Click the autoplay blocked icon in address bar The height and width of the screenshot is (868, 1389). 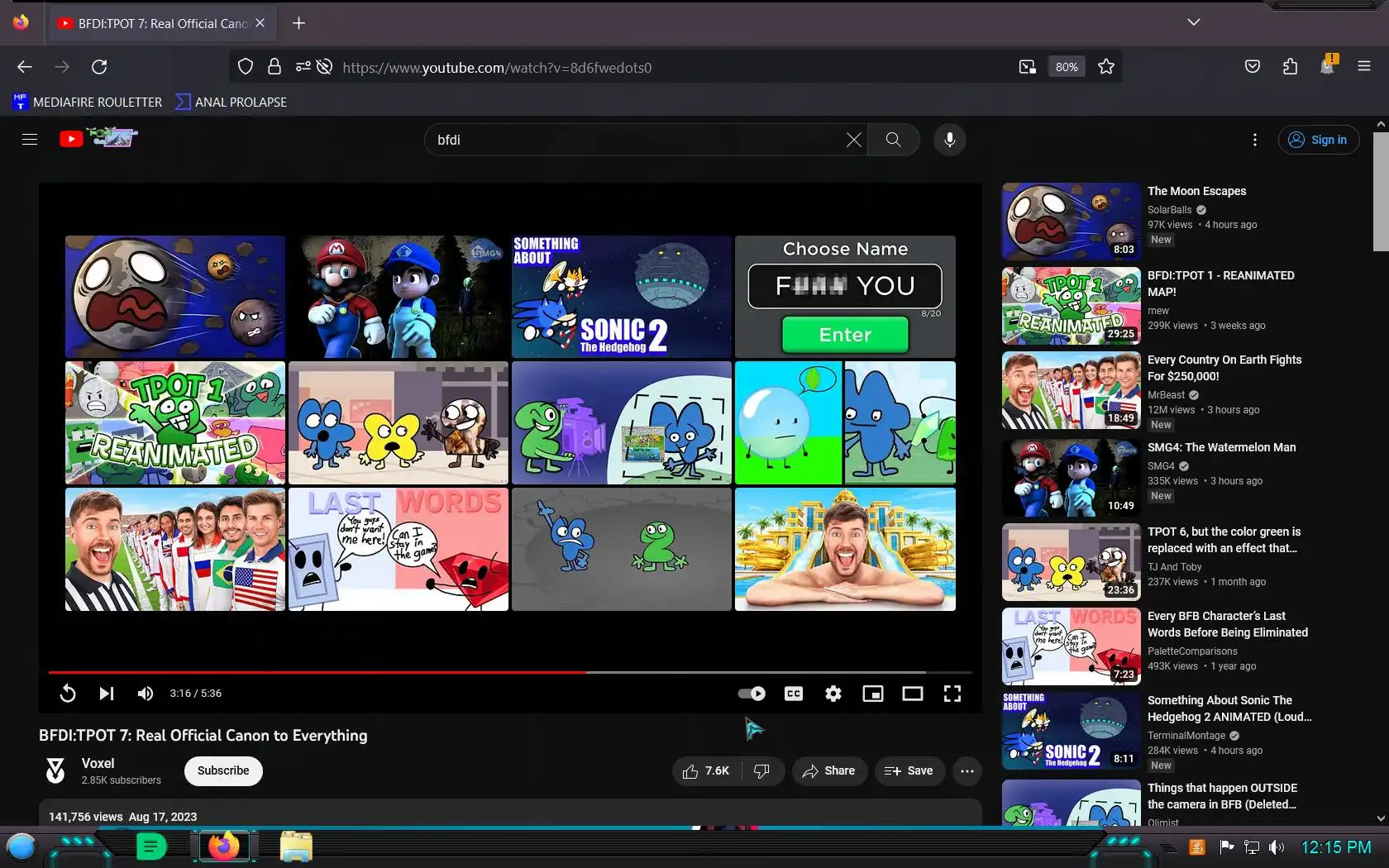325,67
